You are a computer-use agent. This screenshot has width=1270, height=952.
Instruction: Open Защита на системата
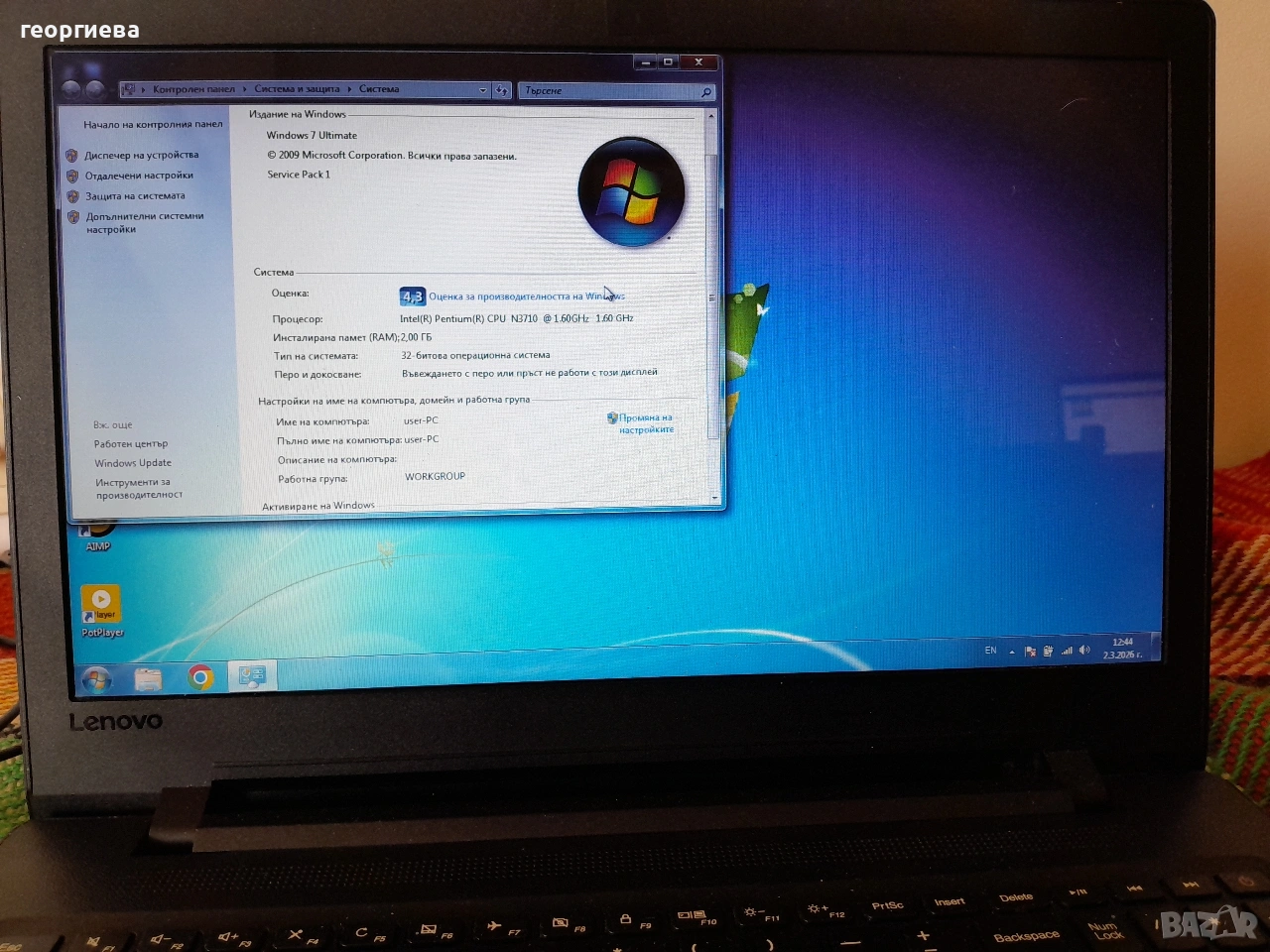click(135, 196)
